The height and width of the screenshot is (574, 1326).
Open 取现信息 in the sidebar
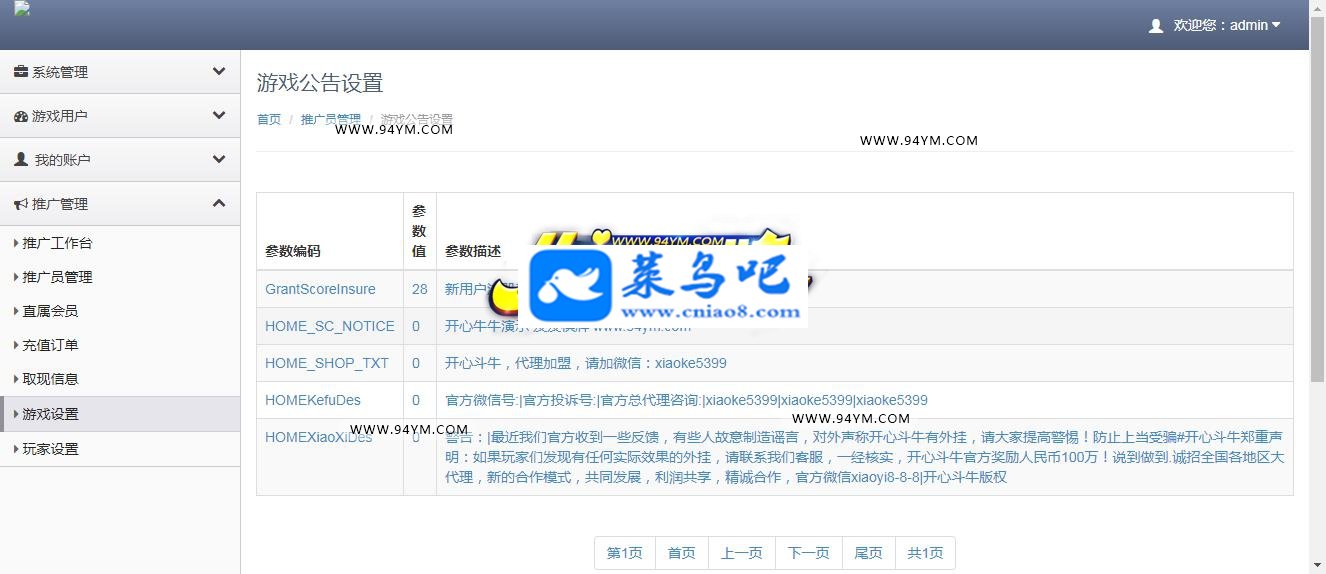pos(120,379)
